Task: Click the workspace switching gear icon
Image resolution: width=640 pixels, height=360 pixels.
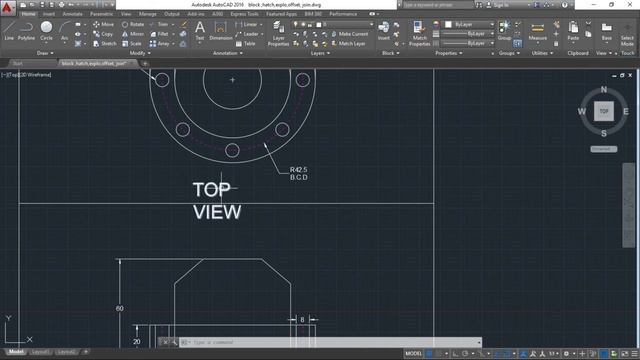Action: 566,353
